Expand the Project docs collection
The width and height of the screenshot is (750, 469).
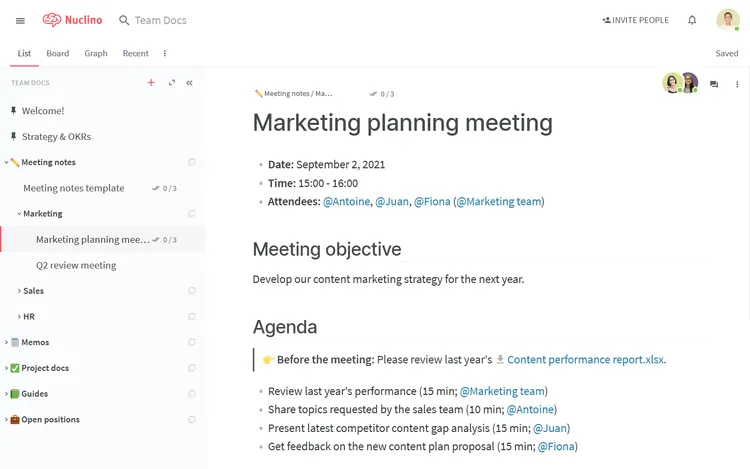6,368
